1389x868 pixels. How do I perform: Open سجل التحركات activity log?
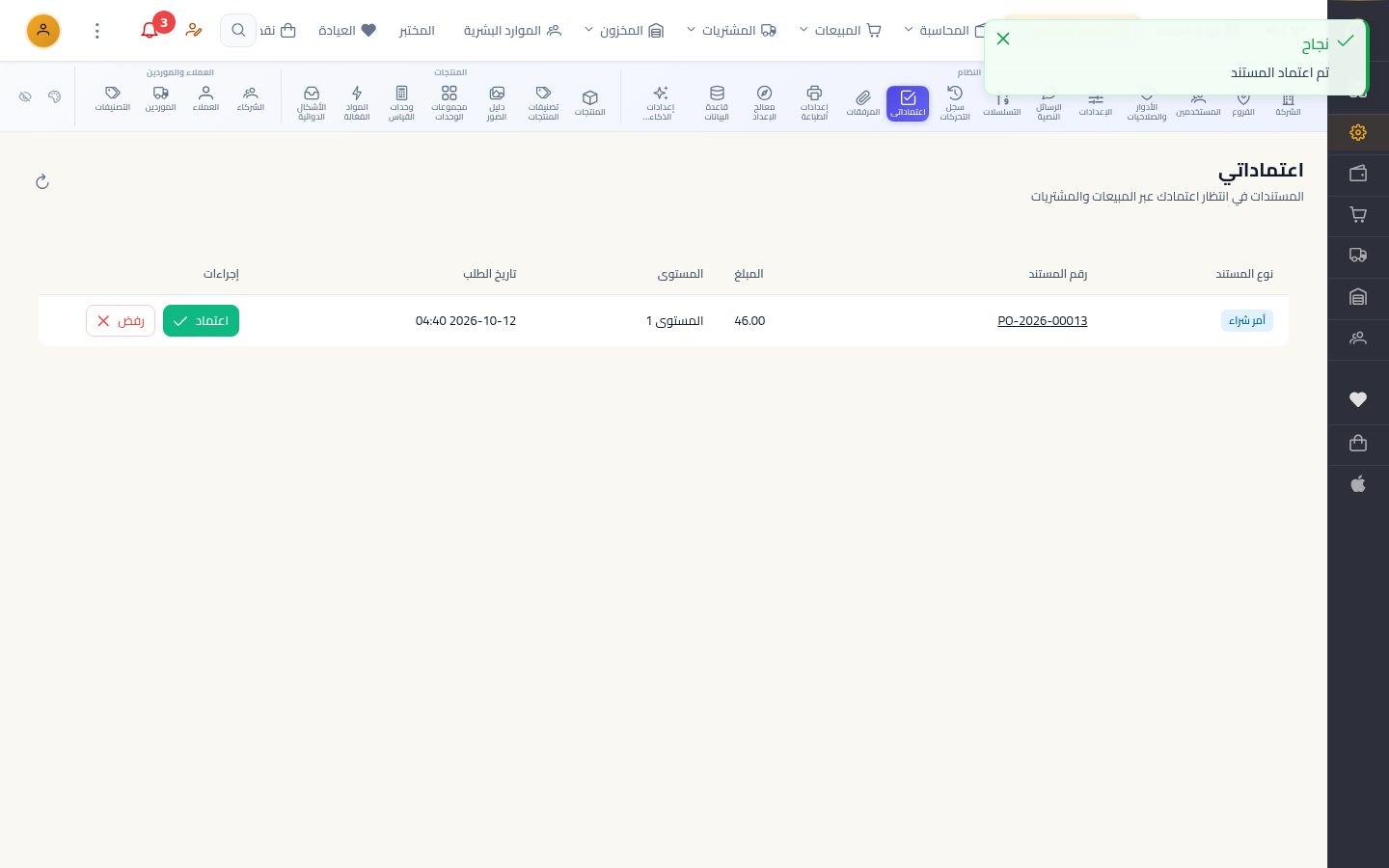(x=955, y=103)
